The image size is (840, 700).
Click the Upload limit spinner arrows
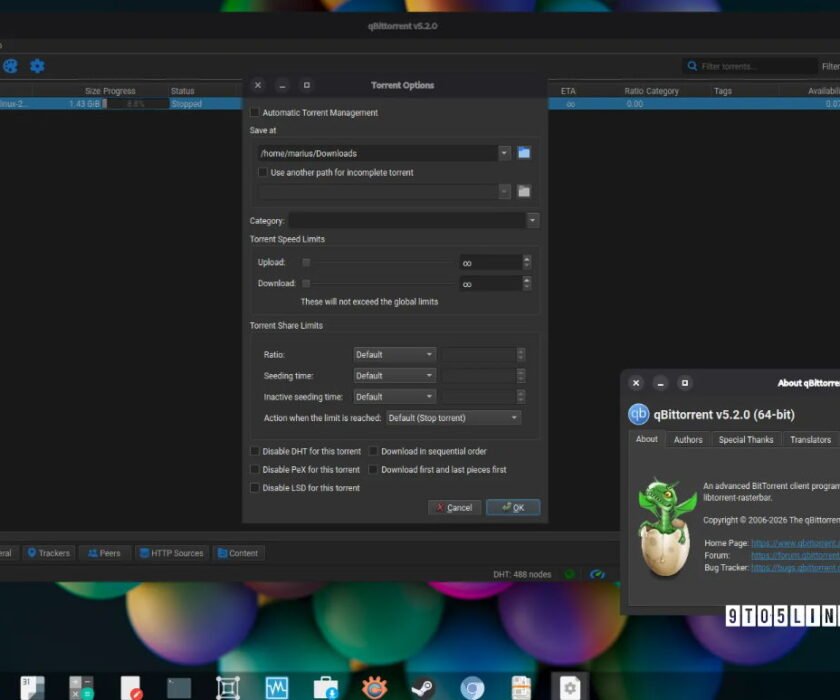pyautogui.click(x=527, y=262)
